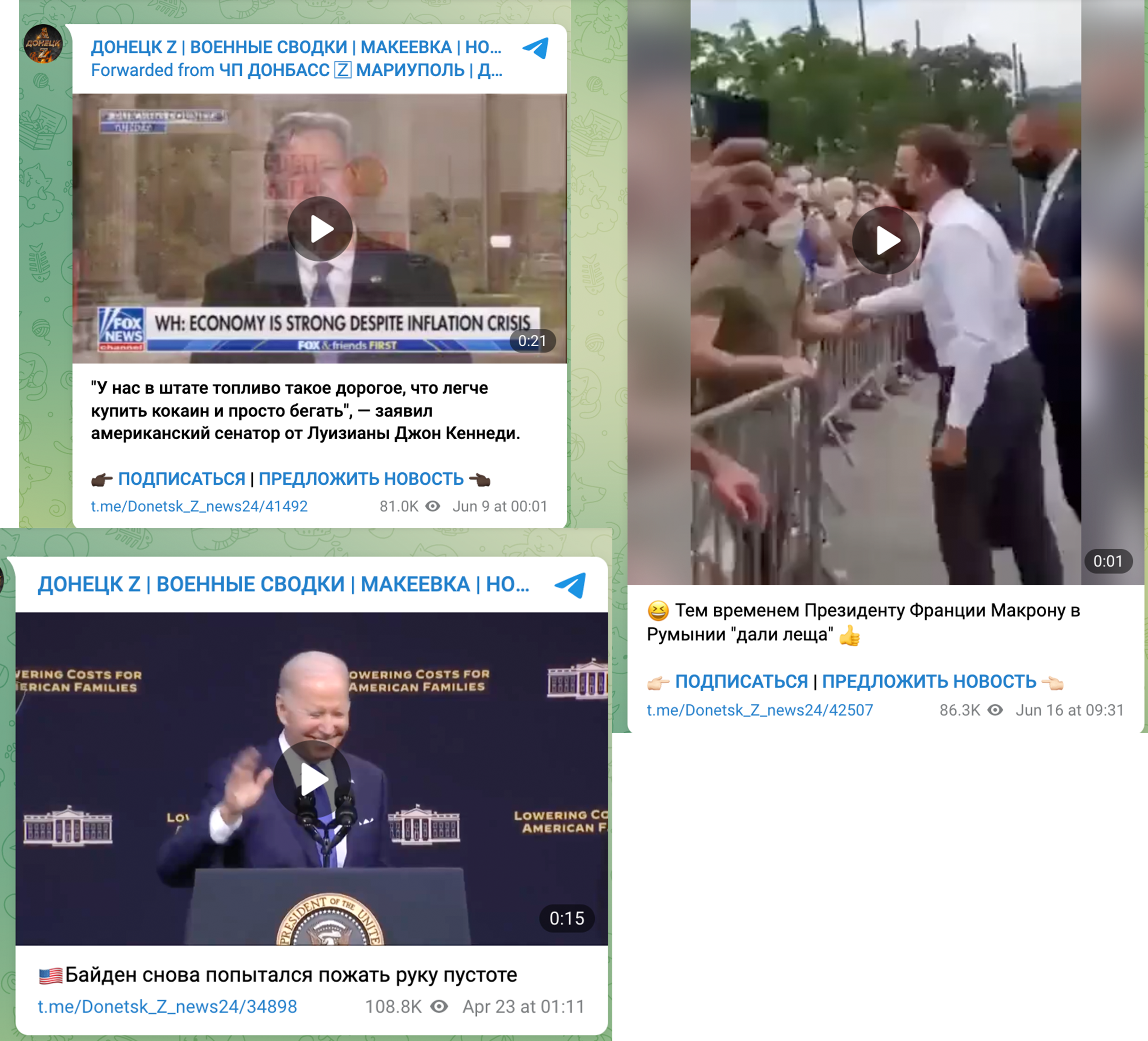Open link t.me/Donetsk_Z_news24/34898
1148x1041 pixels.
[x=167, y=1006]
